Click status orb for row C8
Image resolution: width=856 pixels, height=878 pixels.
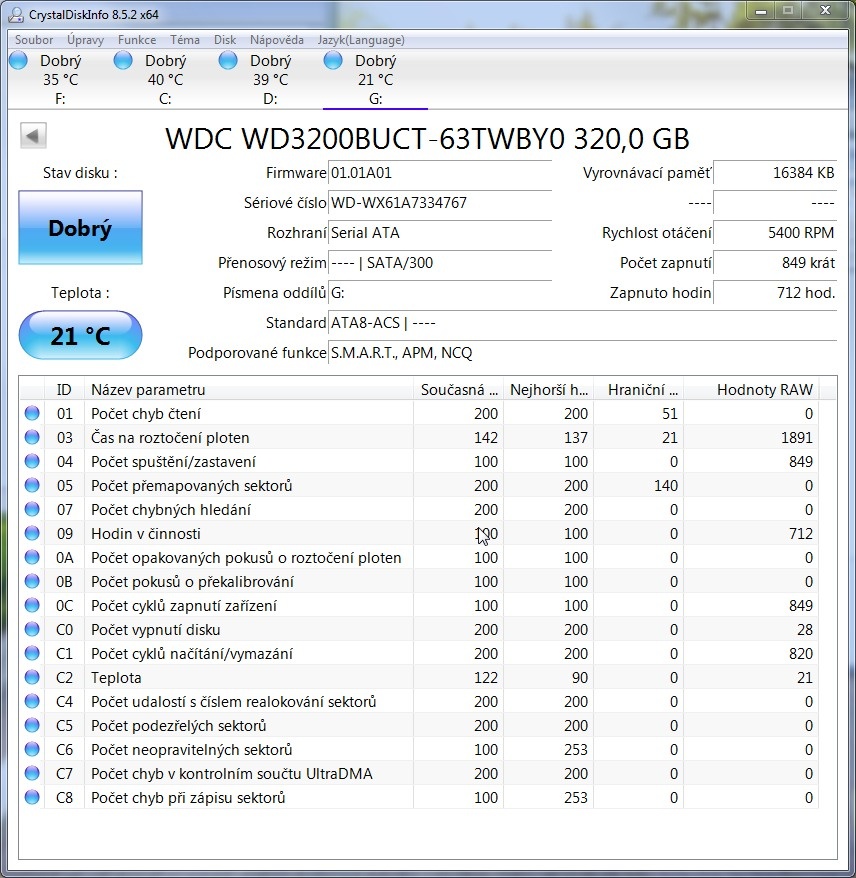[32, 797]
